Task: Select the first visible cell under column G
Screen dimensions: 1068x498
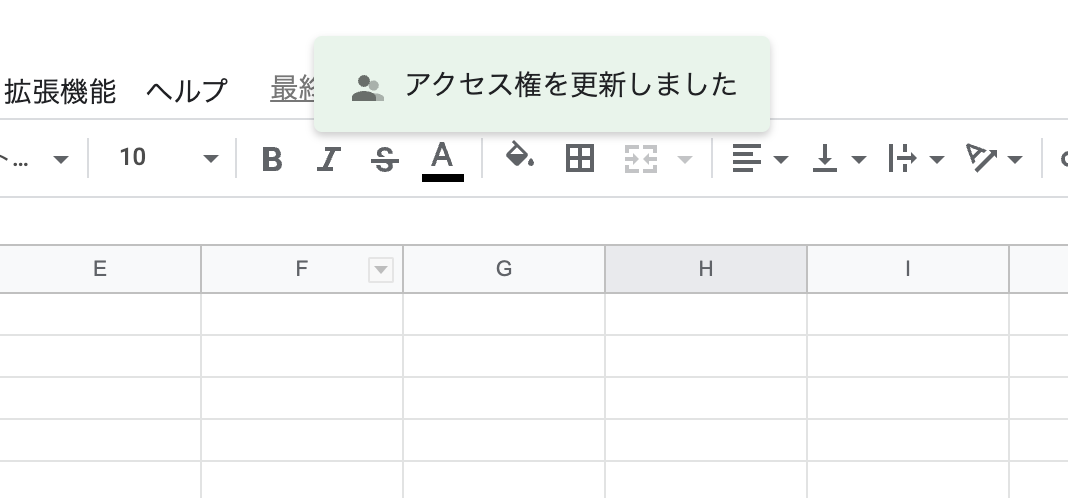Action: click(503, 314)
